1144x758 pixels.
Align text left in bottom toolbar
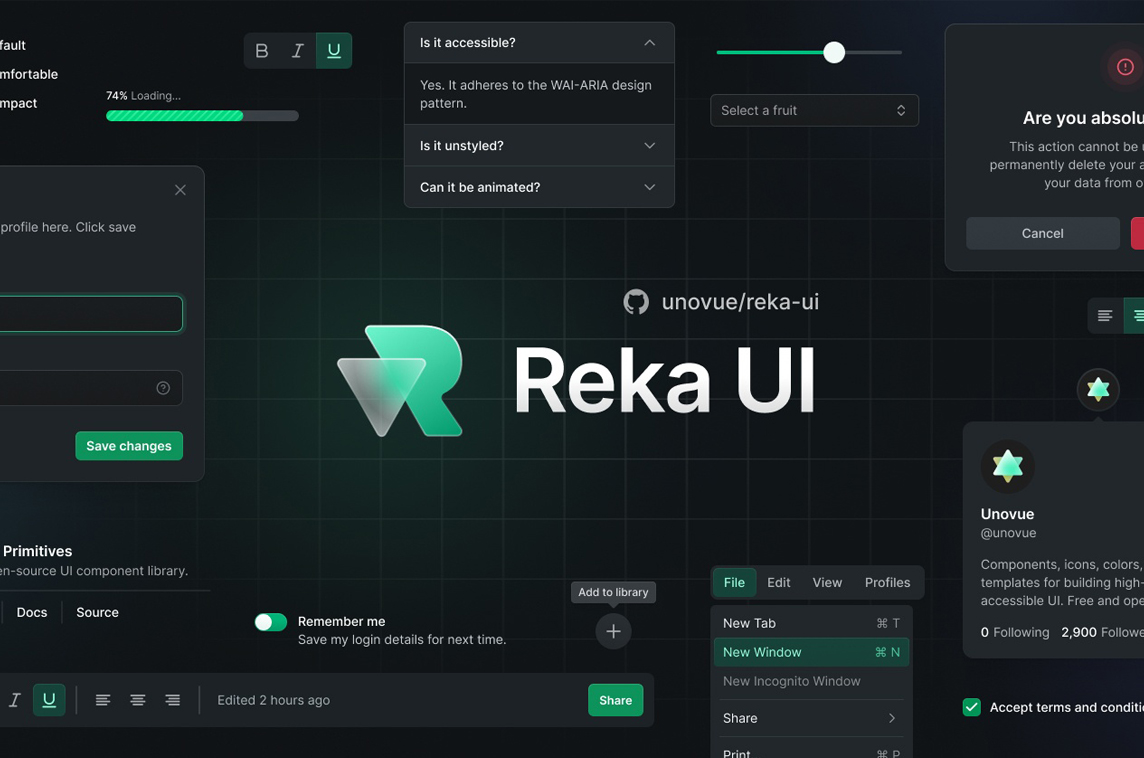(x=103, y=700)
